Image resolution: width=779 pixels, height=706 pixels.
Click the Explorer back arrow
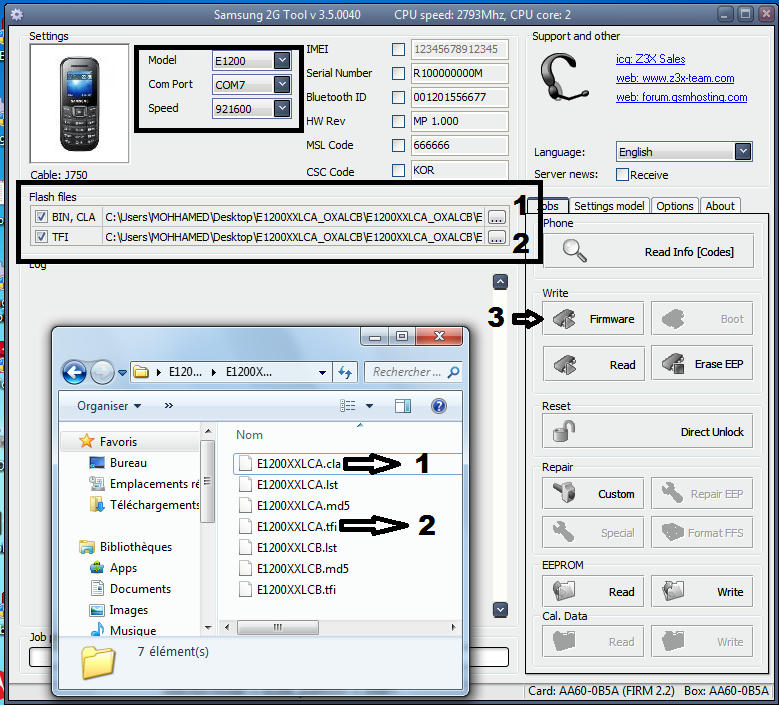[75, 372]
